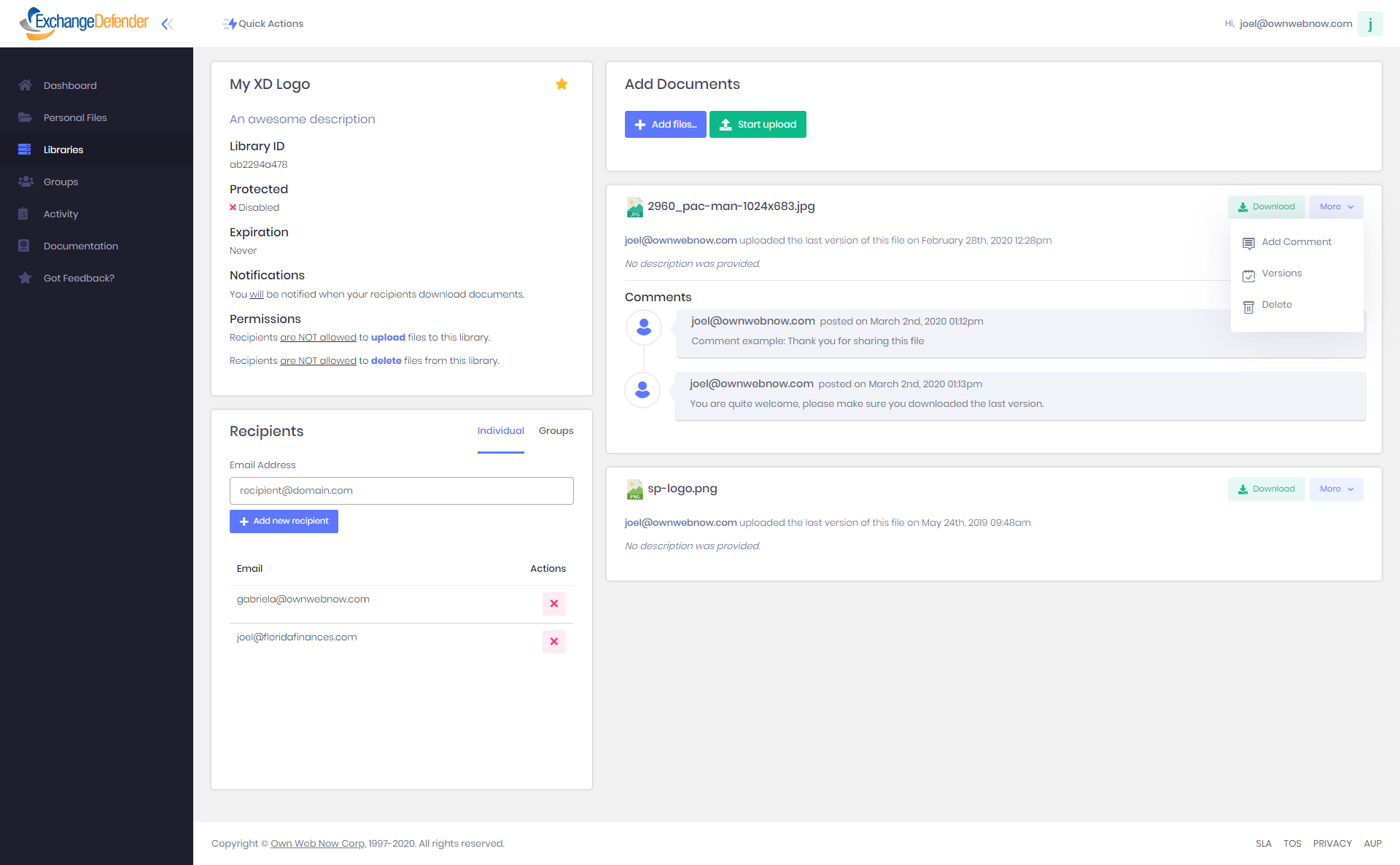The width and height of the screenshot is (1400, 865).
Task: Open the Own Web Now Corp link
Action: [x=318, y=844]
